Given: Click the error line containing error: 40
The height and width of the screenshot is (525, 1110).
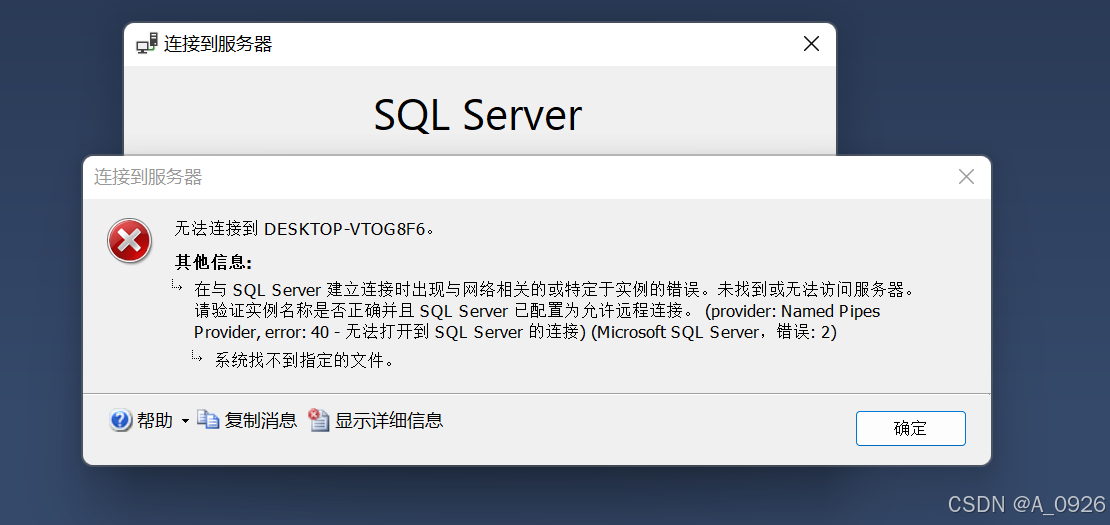Looking at the screenshot, I should point(515,333).
